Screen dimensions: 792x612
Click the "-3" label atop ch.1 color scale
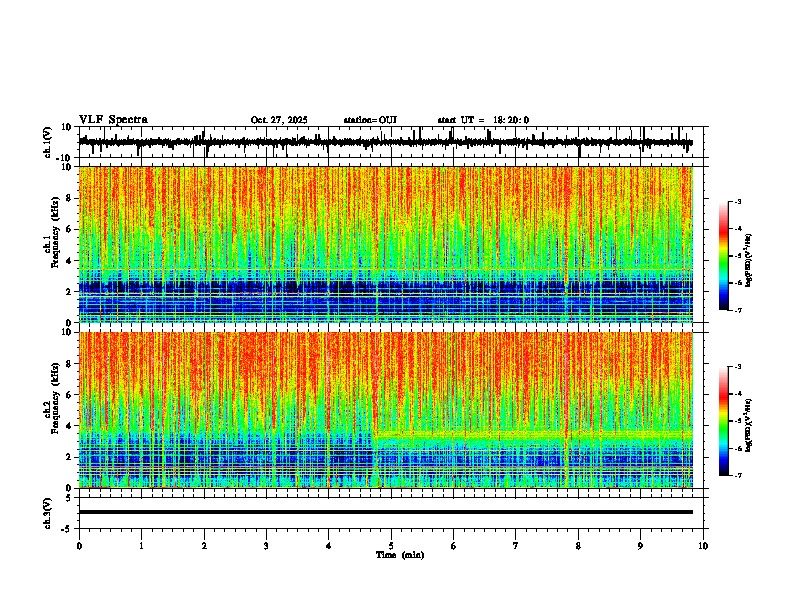tap(738, 202)
